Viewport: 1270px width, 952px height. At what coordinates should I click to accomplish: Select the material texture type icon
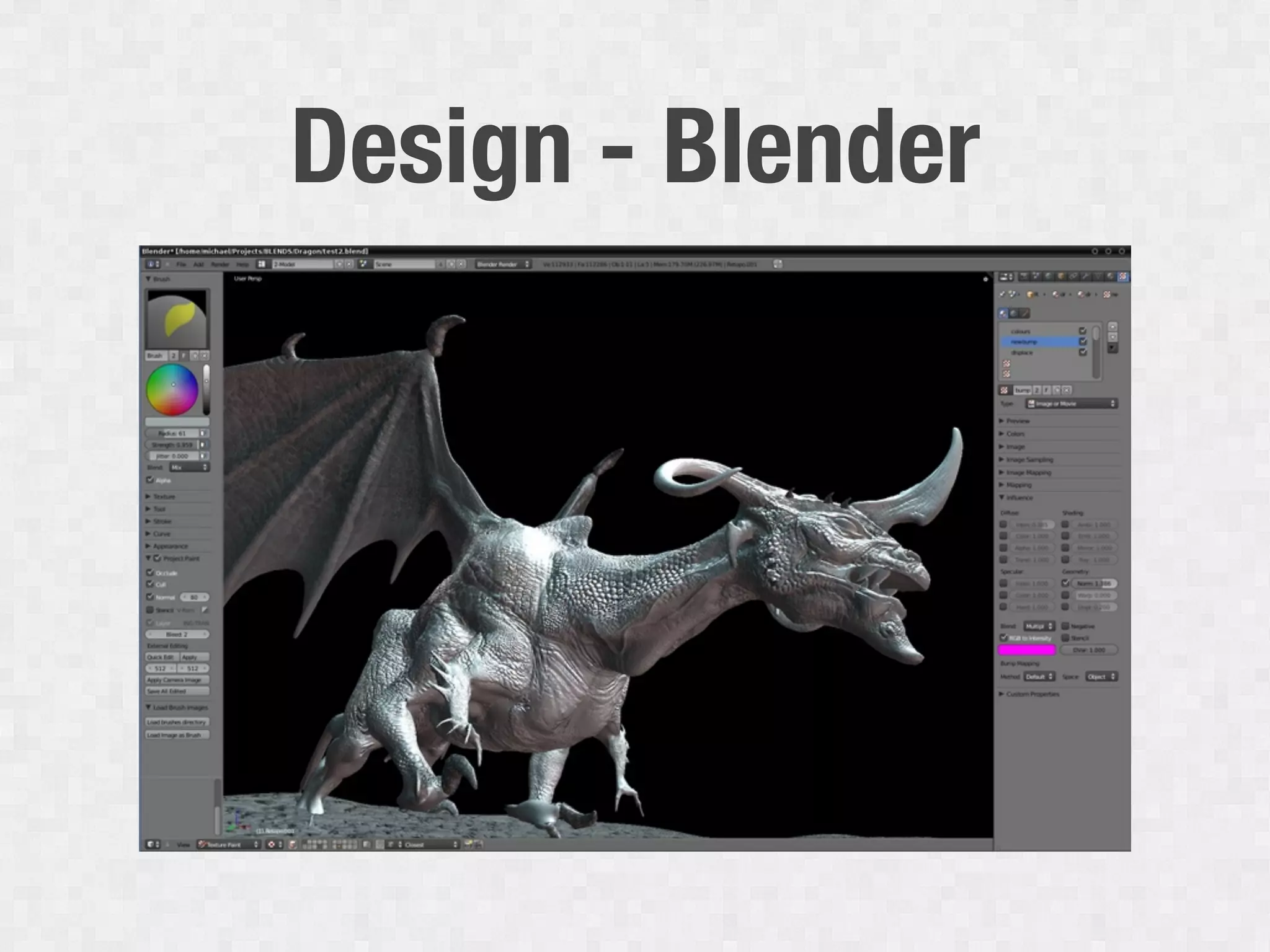pyautogui.click(x=1003, y=313)
